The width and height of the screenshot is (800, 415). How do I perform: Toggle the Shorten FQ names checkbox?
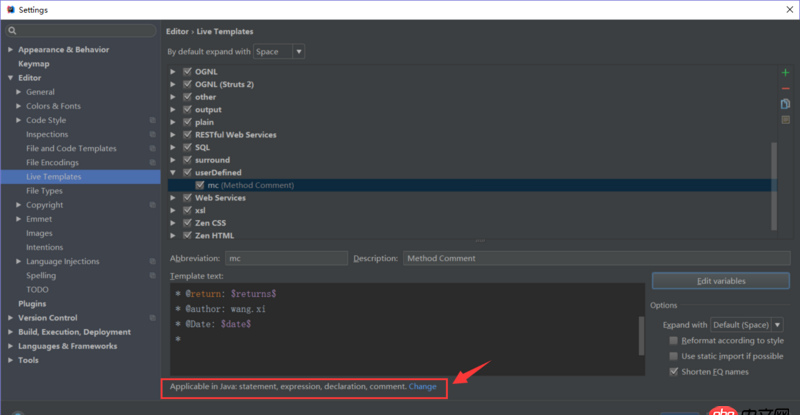coord(673,371)
